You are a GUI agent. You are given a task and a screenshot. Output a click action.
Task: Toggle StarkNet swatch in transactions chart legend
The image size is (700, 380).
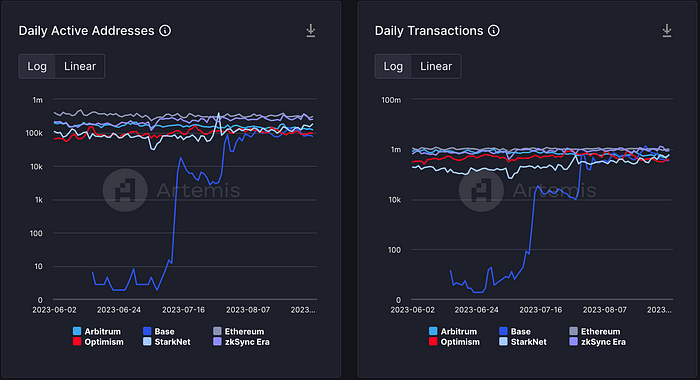[503, 342]
